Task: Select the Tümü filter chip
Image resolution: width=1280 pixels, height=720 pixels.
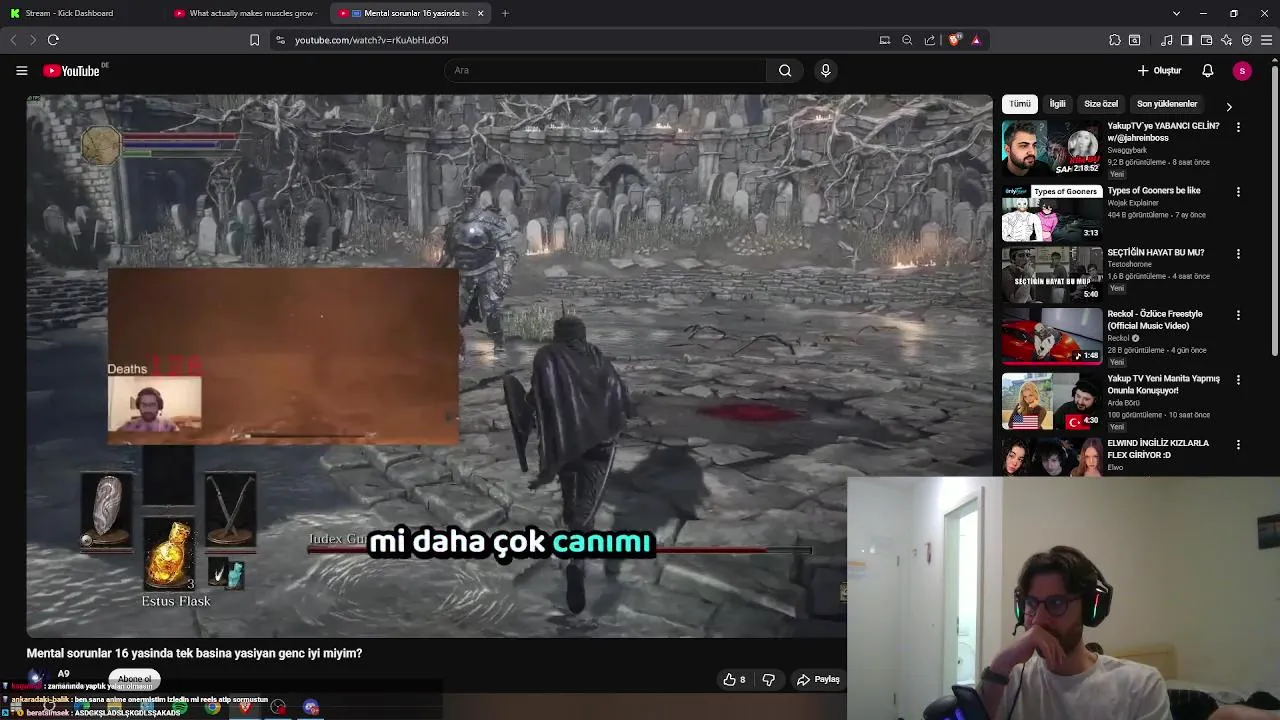Action: (x=1019, y=104)
